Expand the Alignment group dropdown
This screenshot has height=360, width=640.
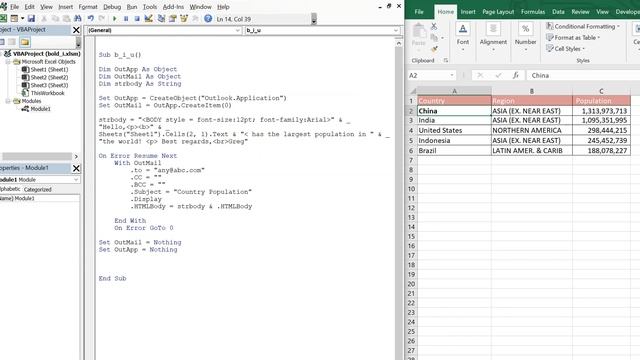pos(493,50)
